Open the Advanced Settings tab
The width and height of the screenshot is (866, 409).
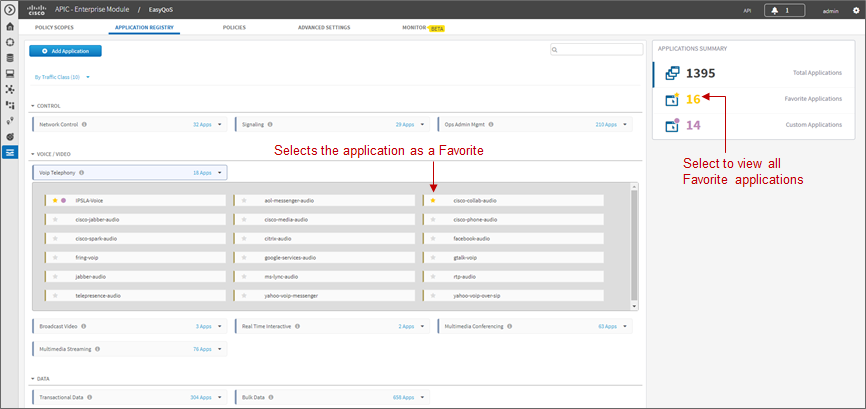point(324,27)
